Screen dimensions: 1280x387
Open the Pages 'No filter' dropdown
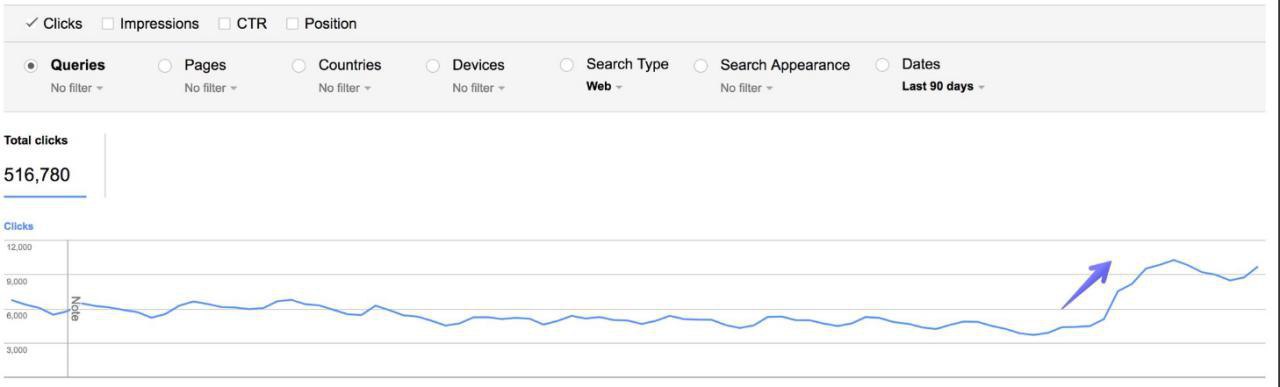coord(211,88)
